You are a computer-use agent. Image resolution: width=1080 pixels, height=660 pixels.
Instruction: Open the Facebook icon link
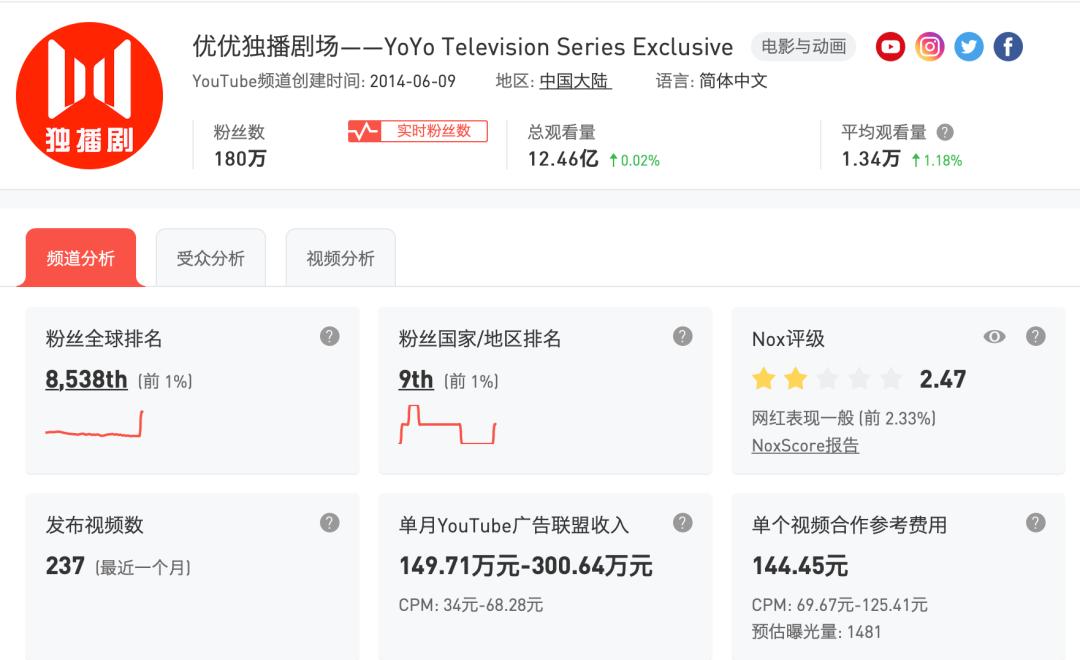point(1007,46)
